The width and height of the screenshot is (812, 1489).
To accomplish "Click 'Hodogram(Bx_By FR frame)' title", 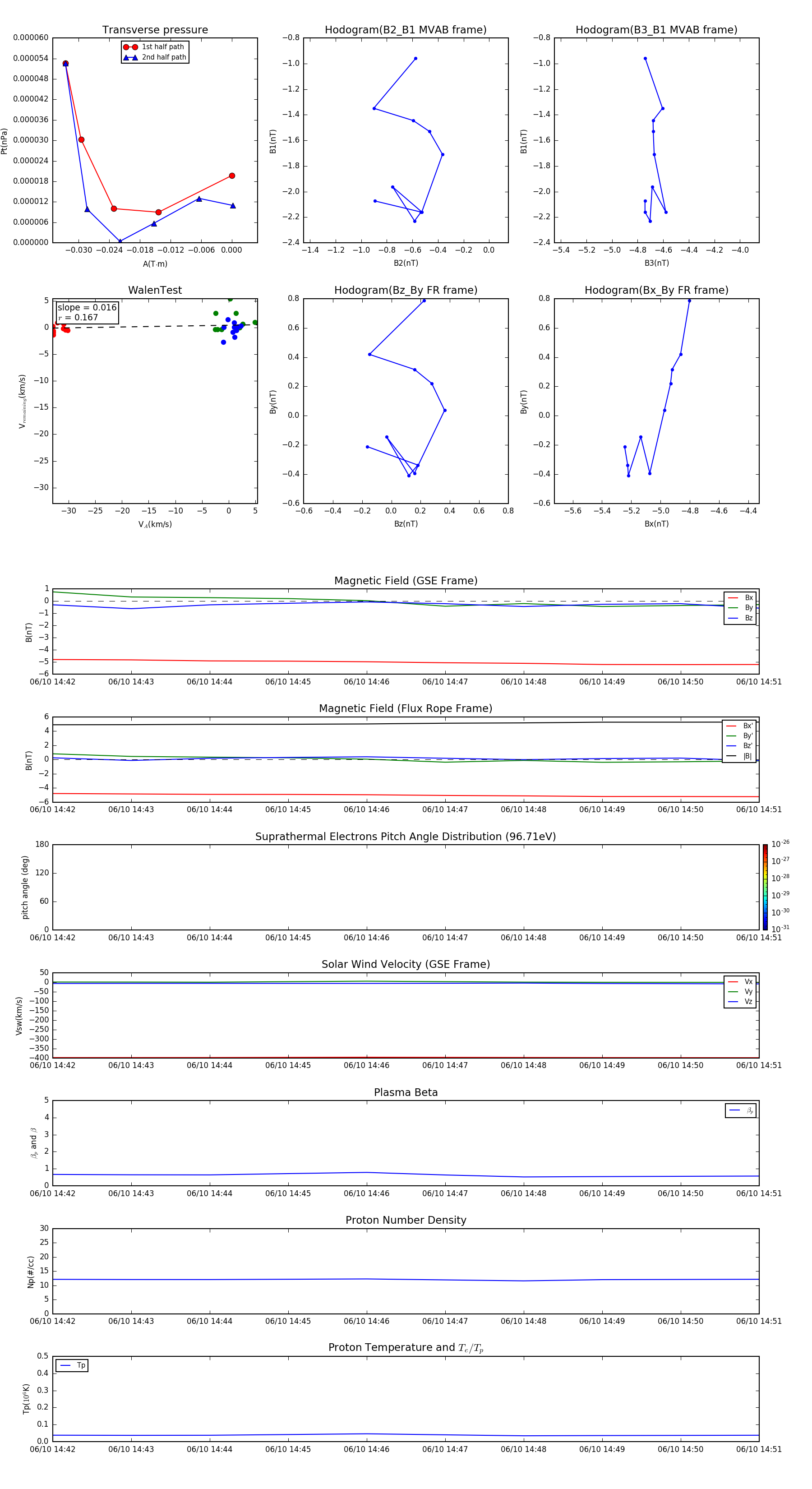I will 656,290.
